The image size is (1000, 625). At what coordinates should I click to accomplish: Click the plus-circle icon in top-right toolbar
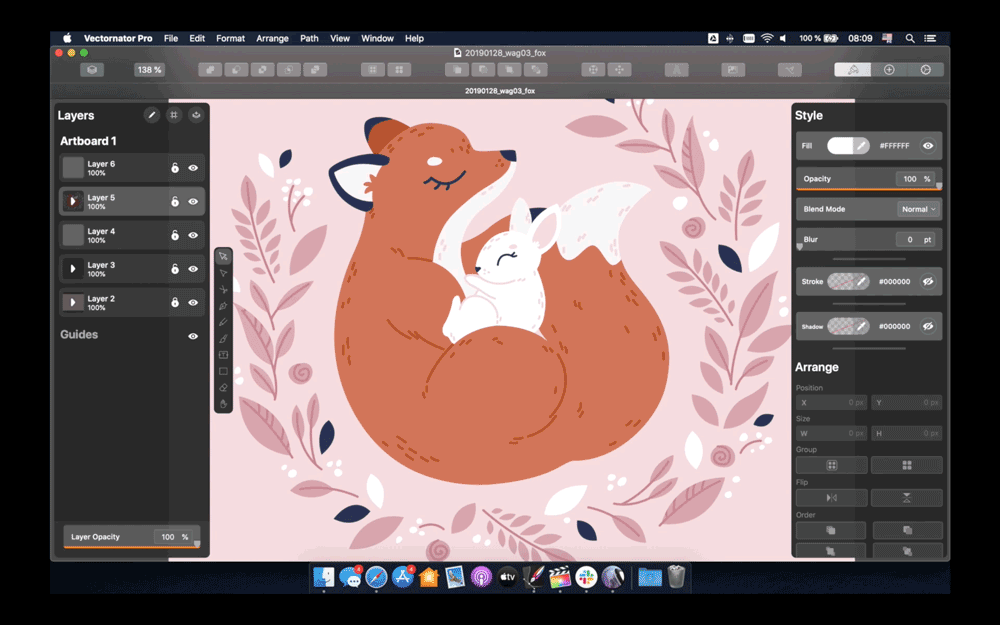(889, 70)
